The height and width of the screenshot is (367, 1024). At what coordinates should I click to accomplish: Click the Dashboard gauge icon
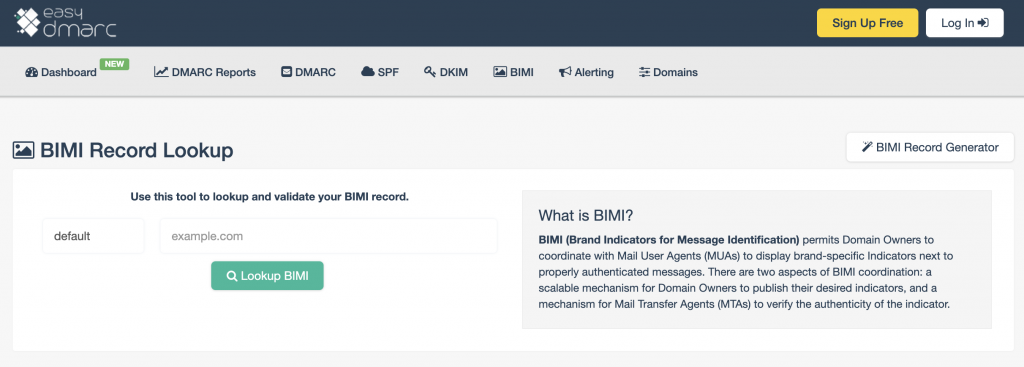pyautogui.click(x=31, y=72)
